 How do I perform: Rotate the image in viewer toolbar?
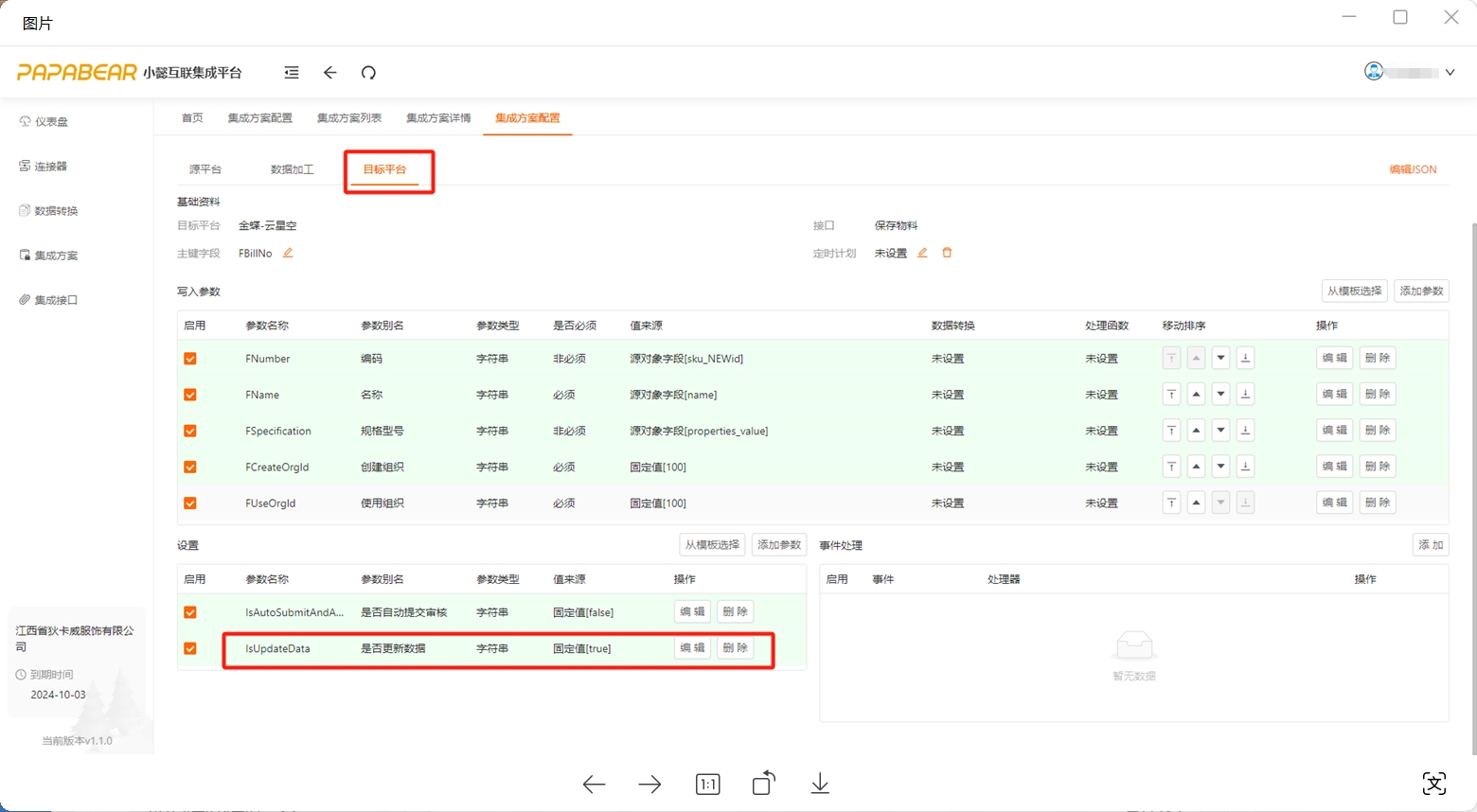pyautogui.click(x=763, y=784)
